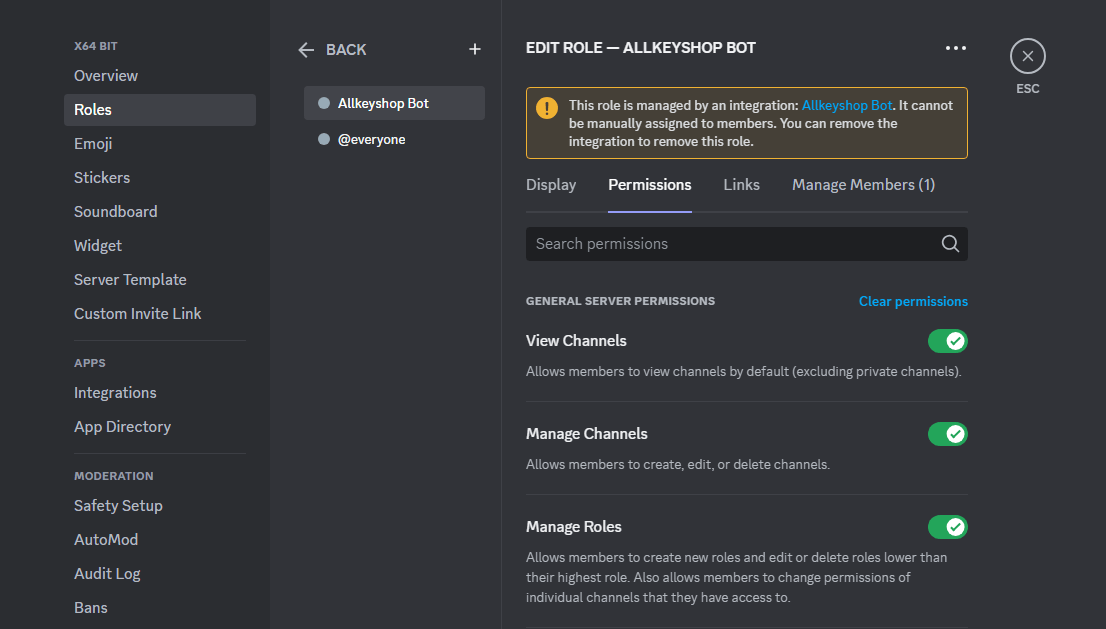Open the three-dot role options menu
This screenshot has width=1106, height=629.
click(x=955, y=48)
